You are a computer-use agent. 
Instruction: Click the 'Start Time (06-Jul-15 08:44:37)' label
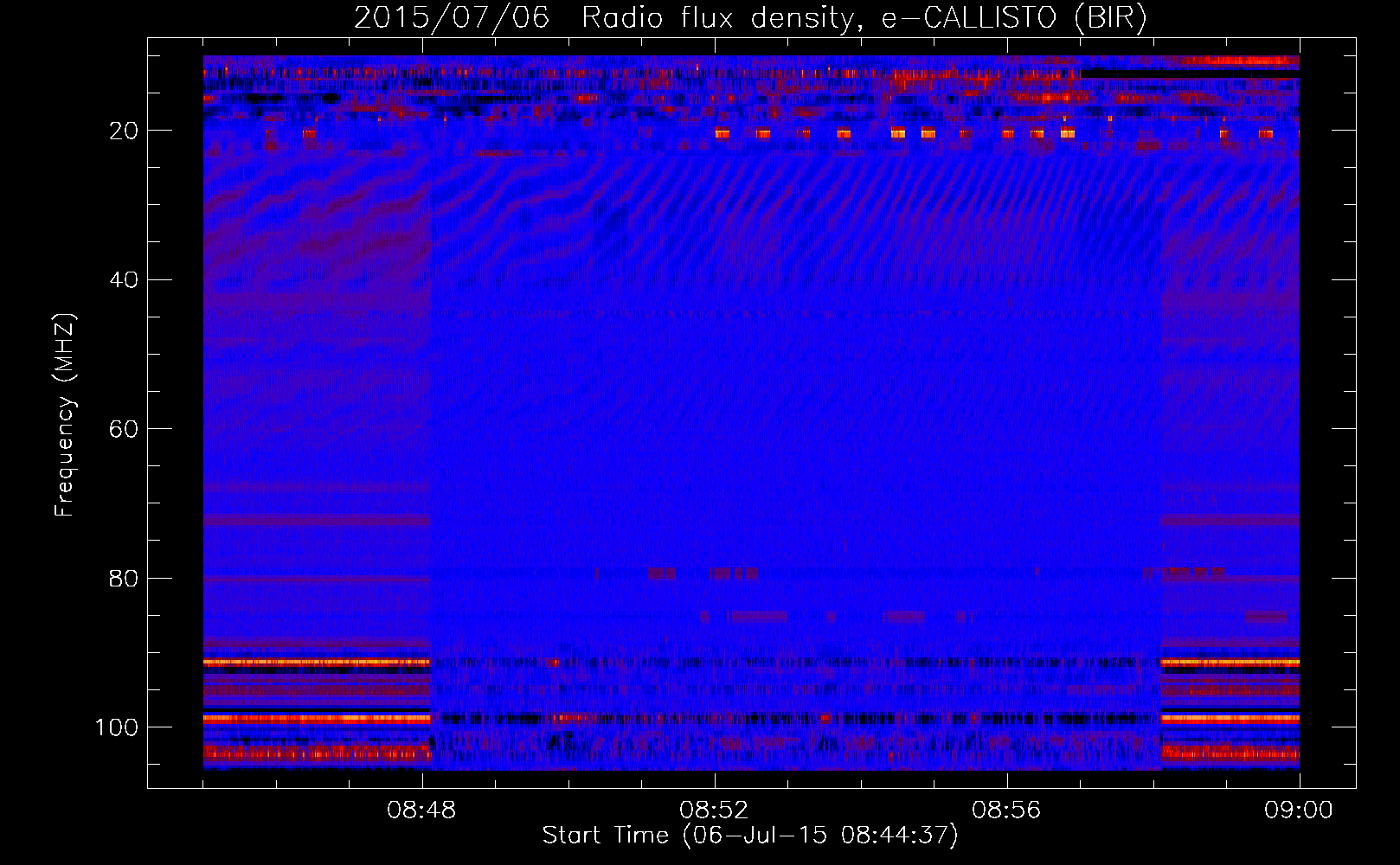(x=750, y=836)
